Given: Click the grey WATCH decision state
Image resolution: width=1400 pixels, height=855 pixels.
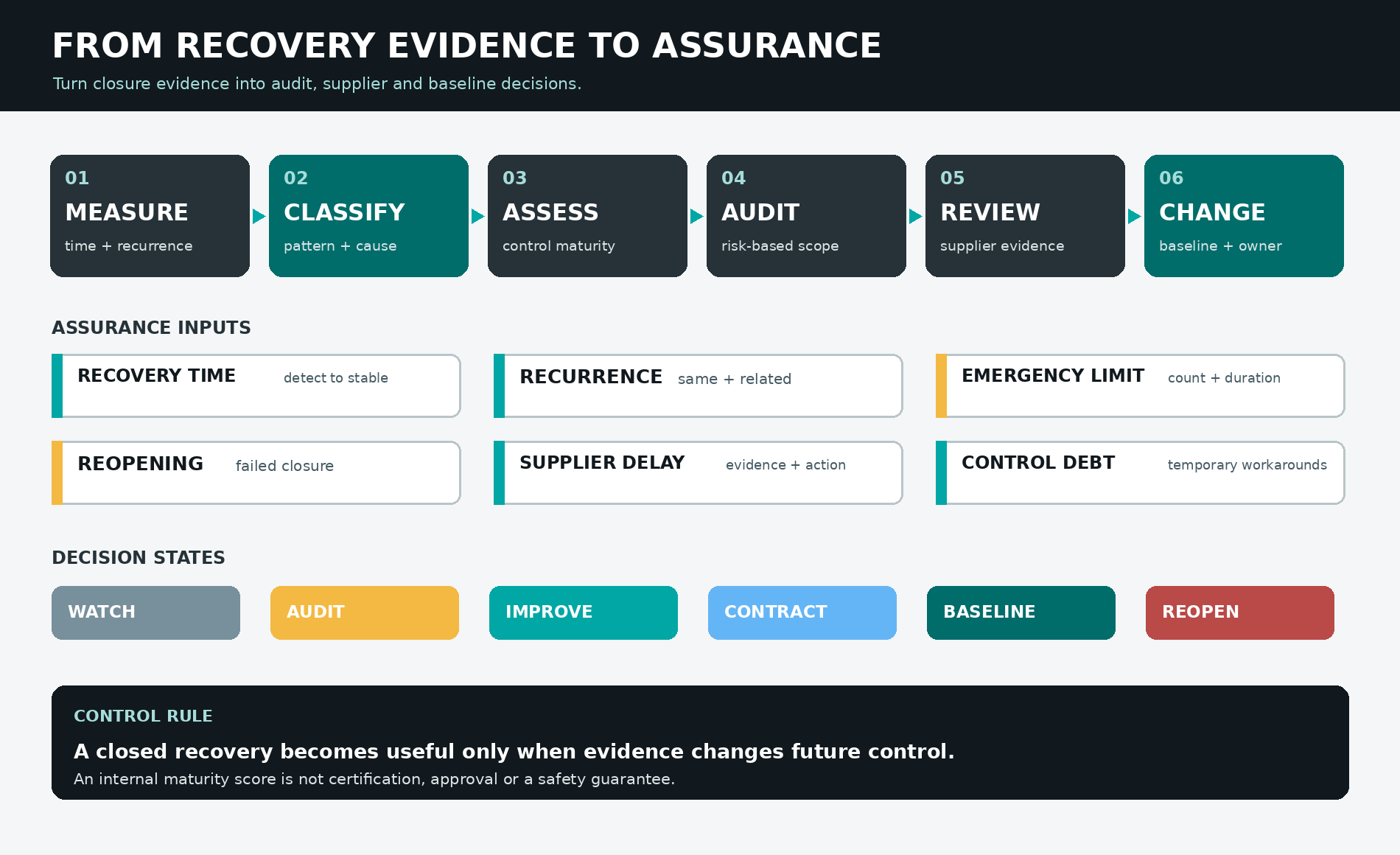Looking at the screenshot, I should 146,613.
